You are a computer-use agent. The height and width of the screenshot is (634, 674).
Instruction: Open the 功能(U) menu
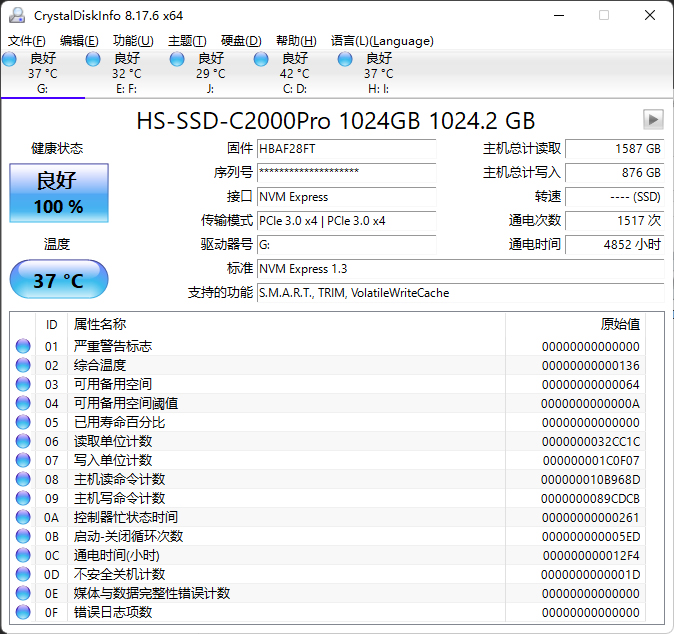tap(133, 41)
